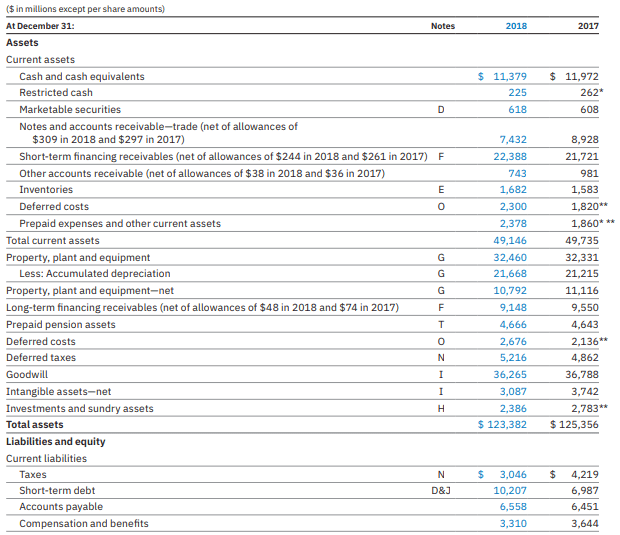Click the 6,558 accounts payable value

(x=513, y=507)
